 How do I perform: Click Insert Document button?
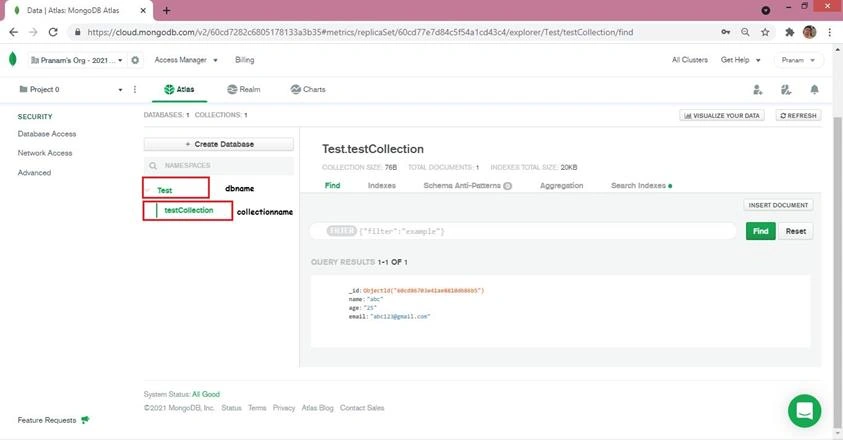(778, 205)
